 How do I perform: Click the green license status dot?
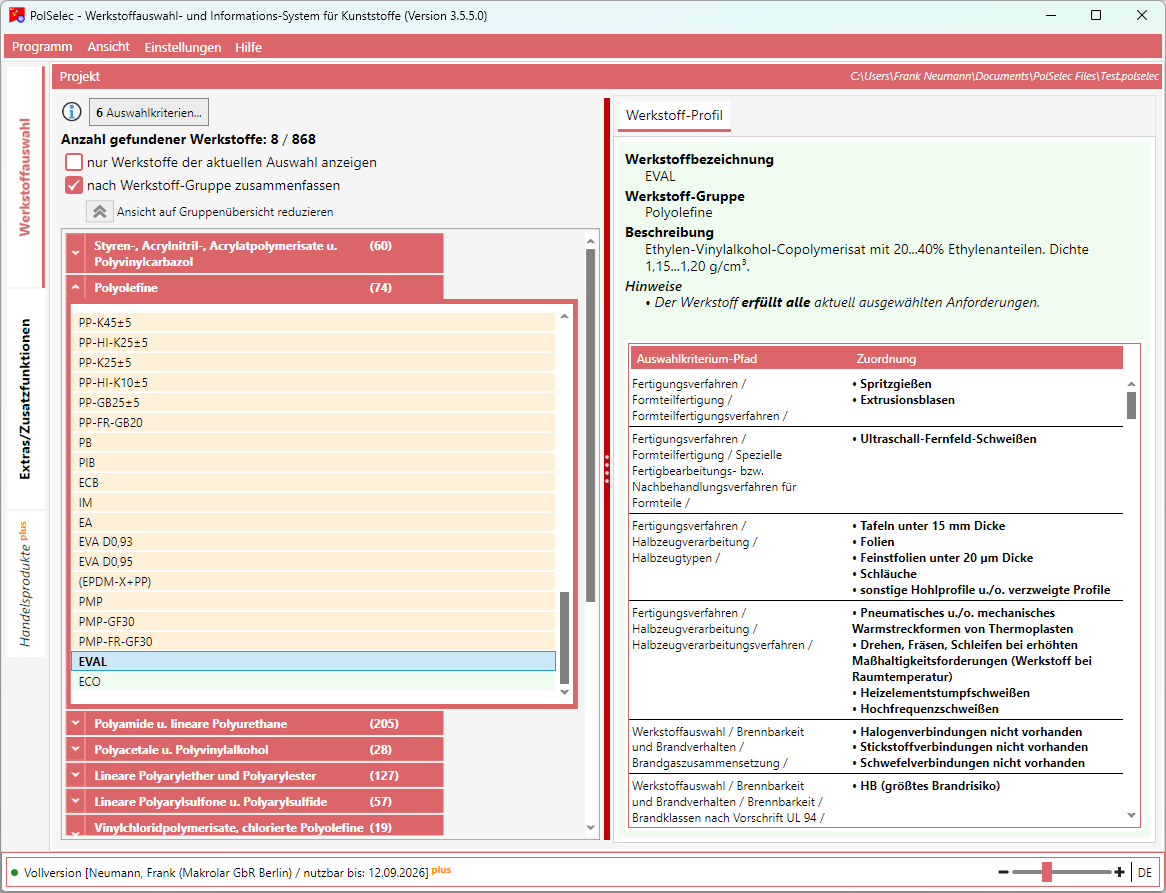click(x=15, y=872)
